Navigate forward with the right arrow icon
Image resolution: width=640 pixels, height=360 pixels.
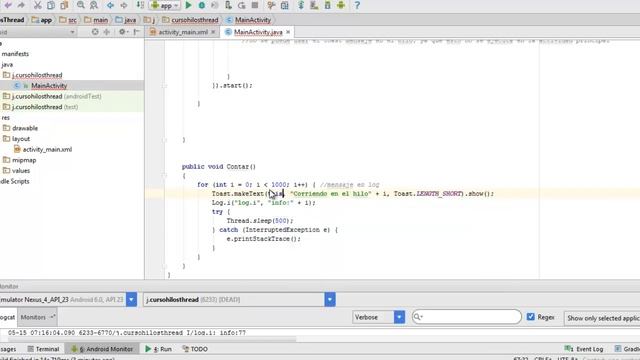pyautogui.click(x=124, y=5)
